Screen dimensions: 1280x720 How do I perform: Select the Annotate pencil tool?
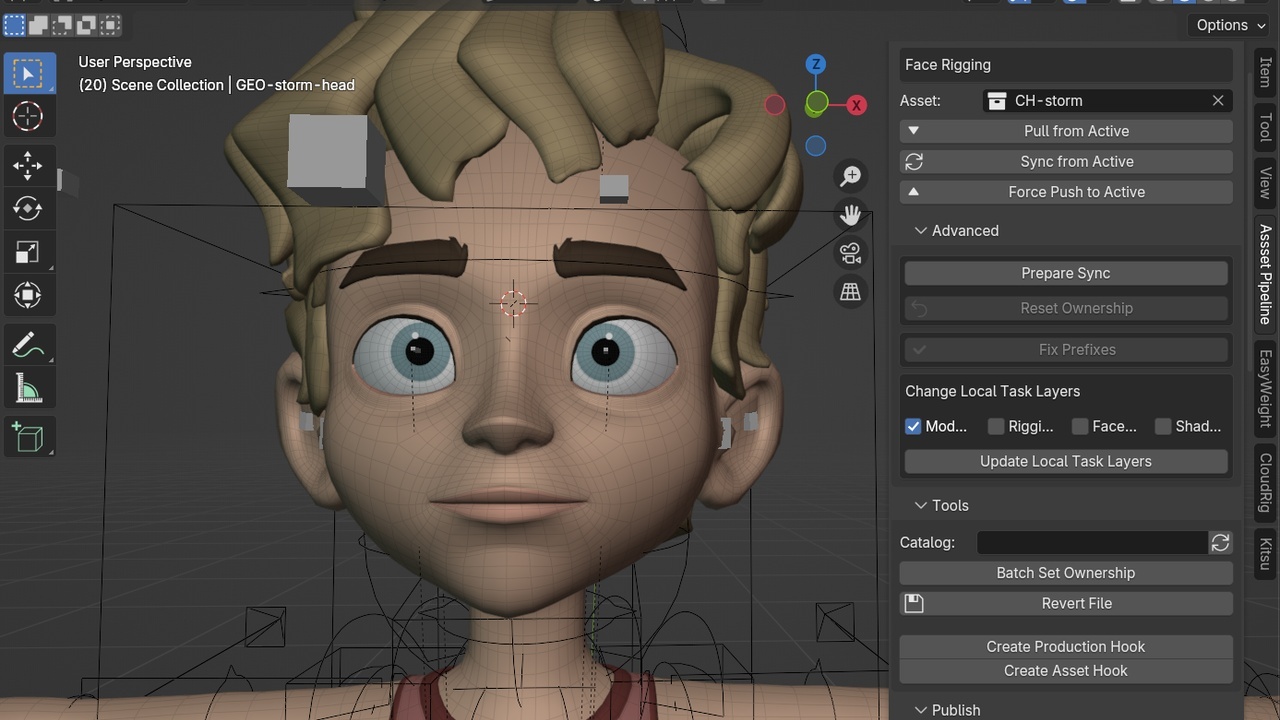(28, 346)
